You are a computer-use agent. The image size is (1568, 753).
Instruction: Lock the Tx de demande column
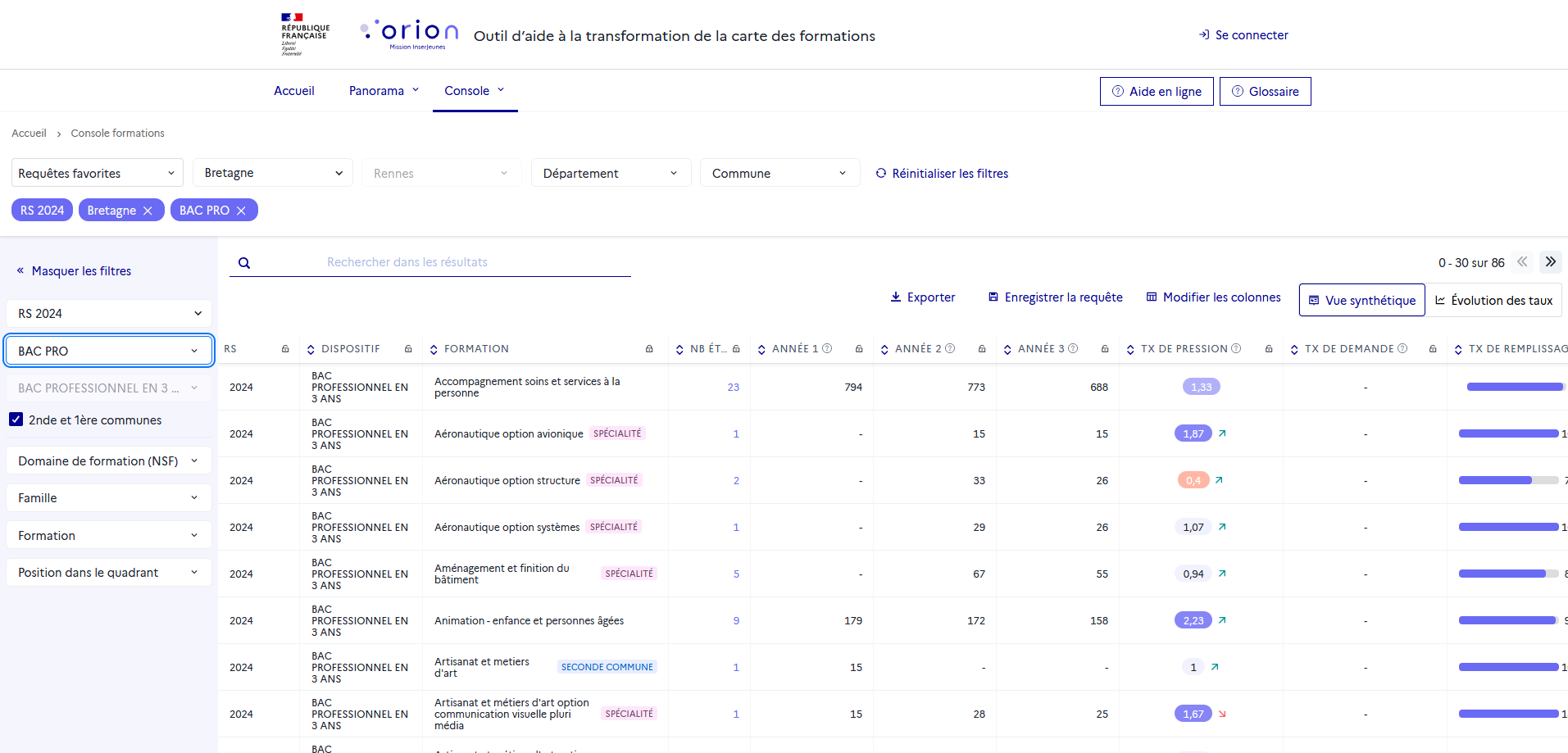pyautogui.click(x=1433, y=349)
